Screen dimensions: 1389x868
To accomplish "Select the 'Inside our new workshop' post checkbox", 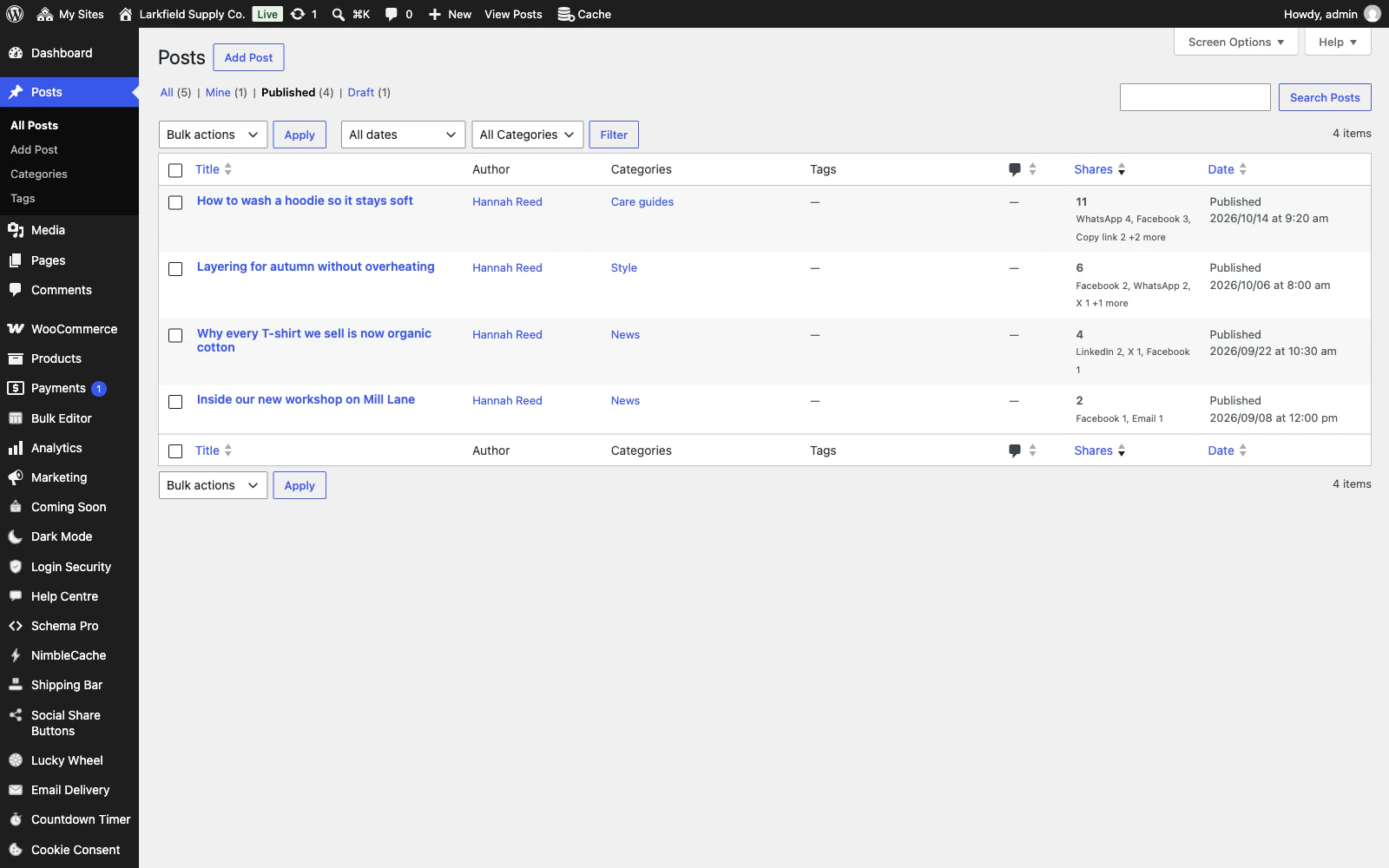I will coord(175,402).
